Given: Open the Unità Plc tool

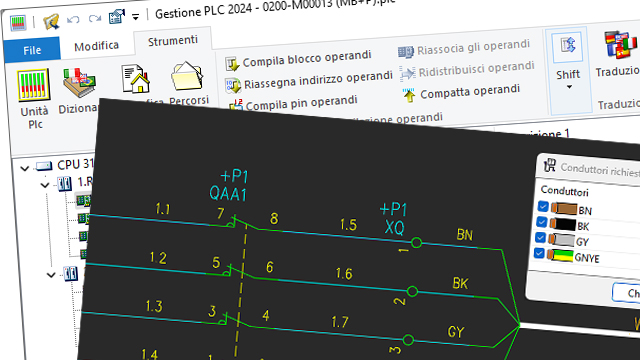Looking at the screenshot, I should coord(34,99).
